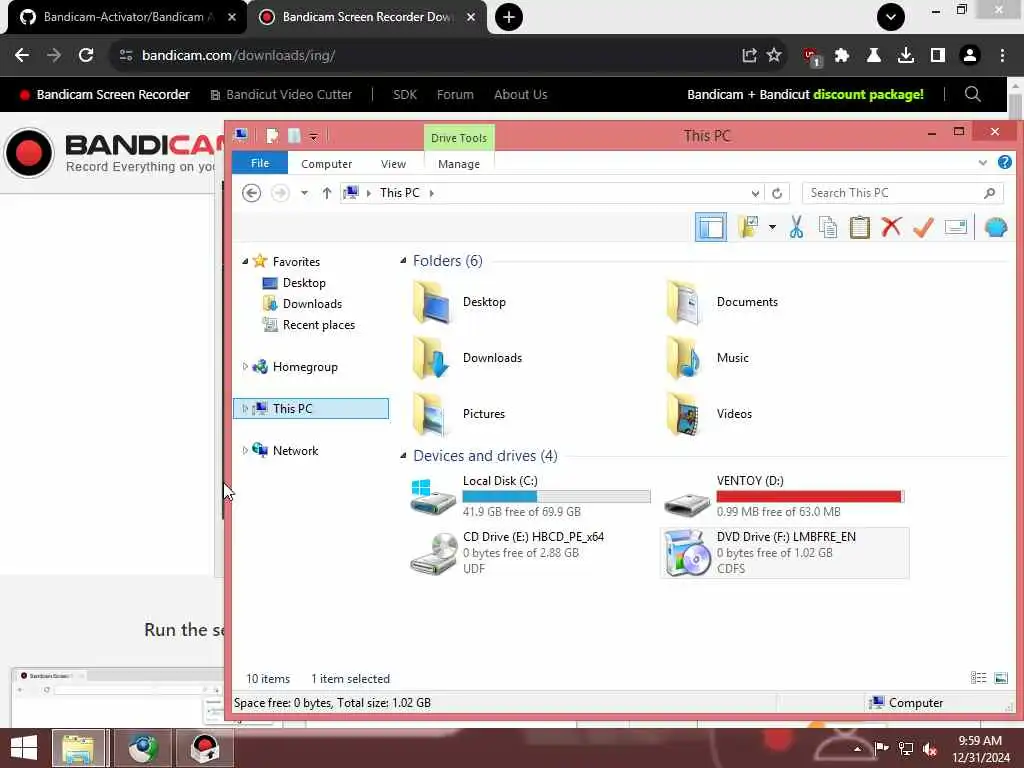Switch to details view in status bar
This screenshot has width=1024, height=768.
pyautogui.click(x=978, y=678)
